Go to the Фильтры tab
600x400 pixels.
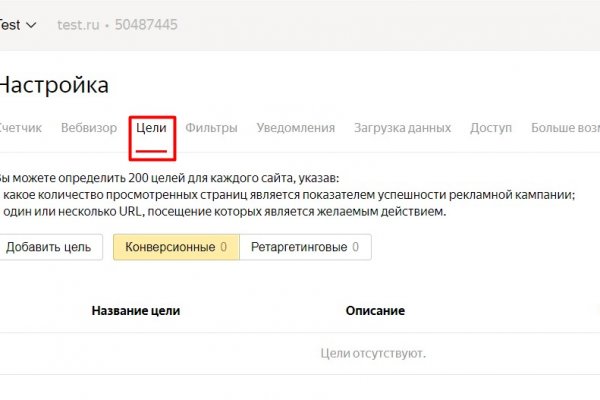(x=211, y=128)
